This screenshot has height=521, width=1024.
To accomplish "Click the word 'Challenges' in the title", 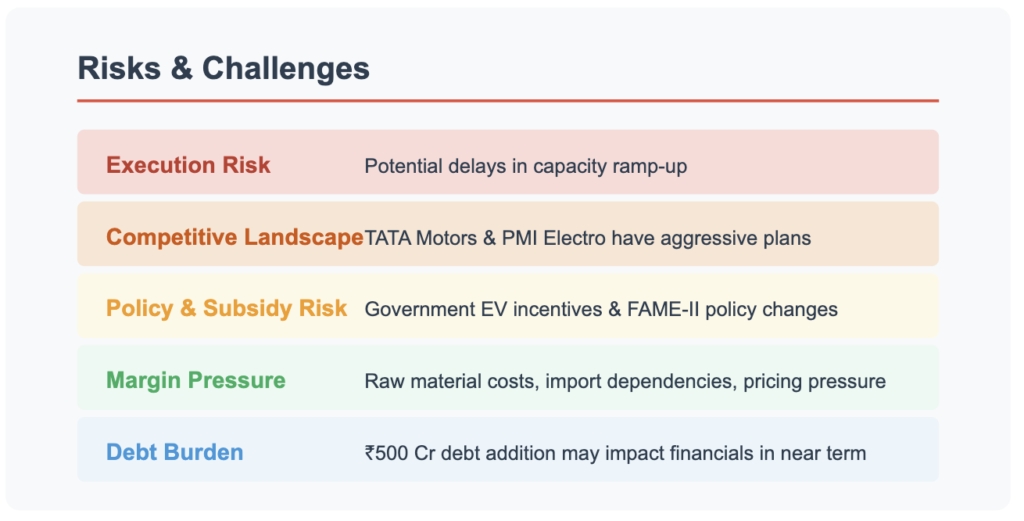I will click(286, 69).
